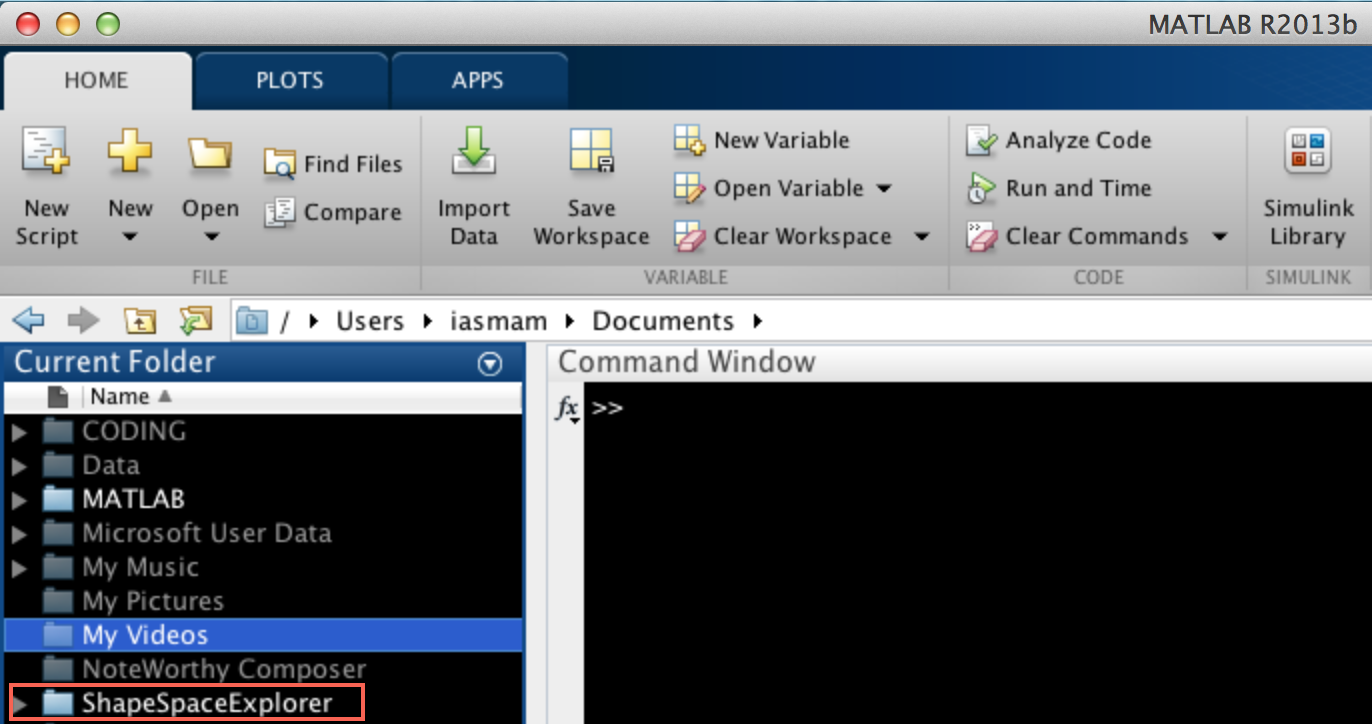Click Clear Workspace eraser icon
This screenshot has width=1372, height=724.
(x=689, y=237)
